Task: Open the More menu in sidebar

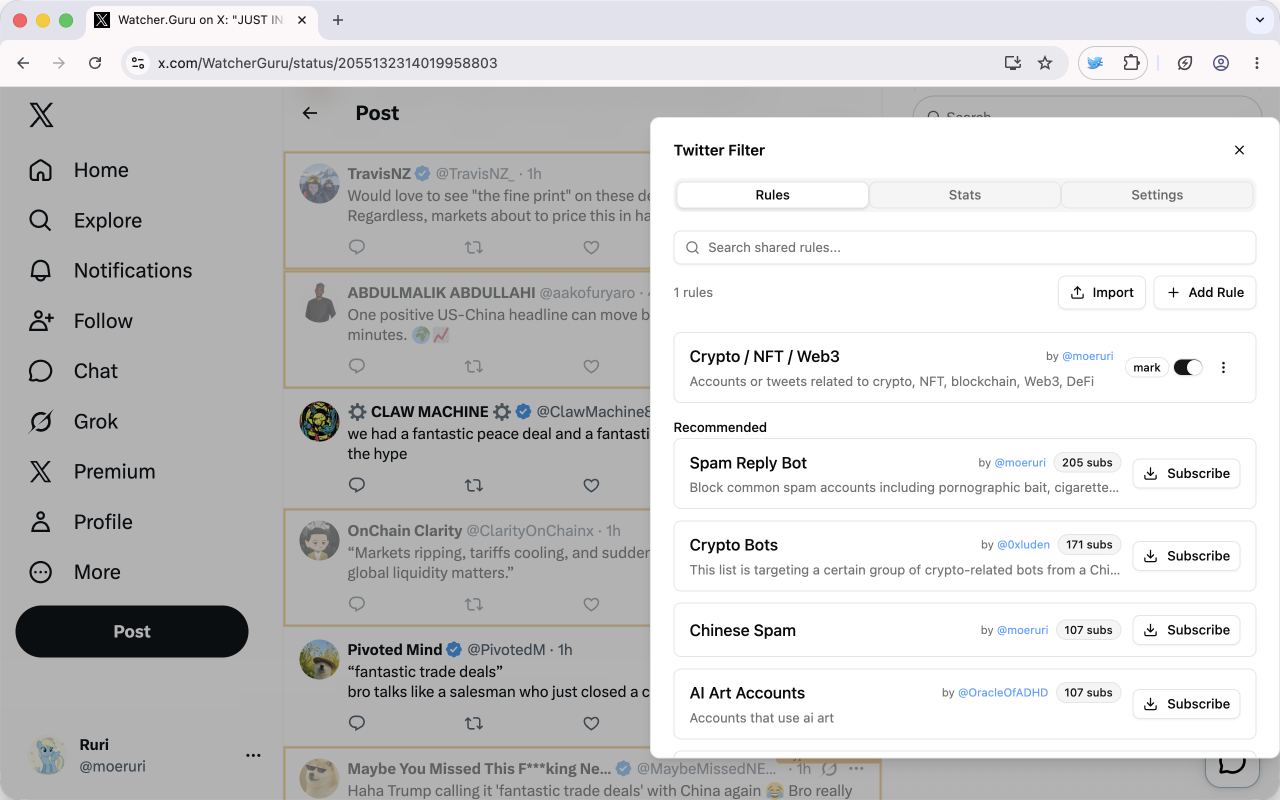Action: point(74,572)
